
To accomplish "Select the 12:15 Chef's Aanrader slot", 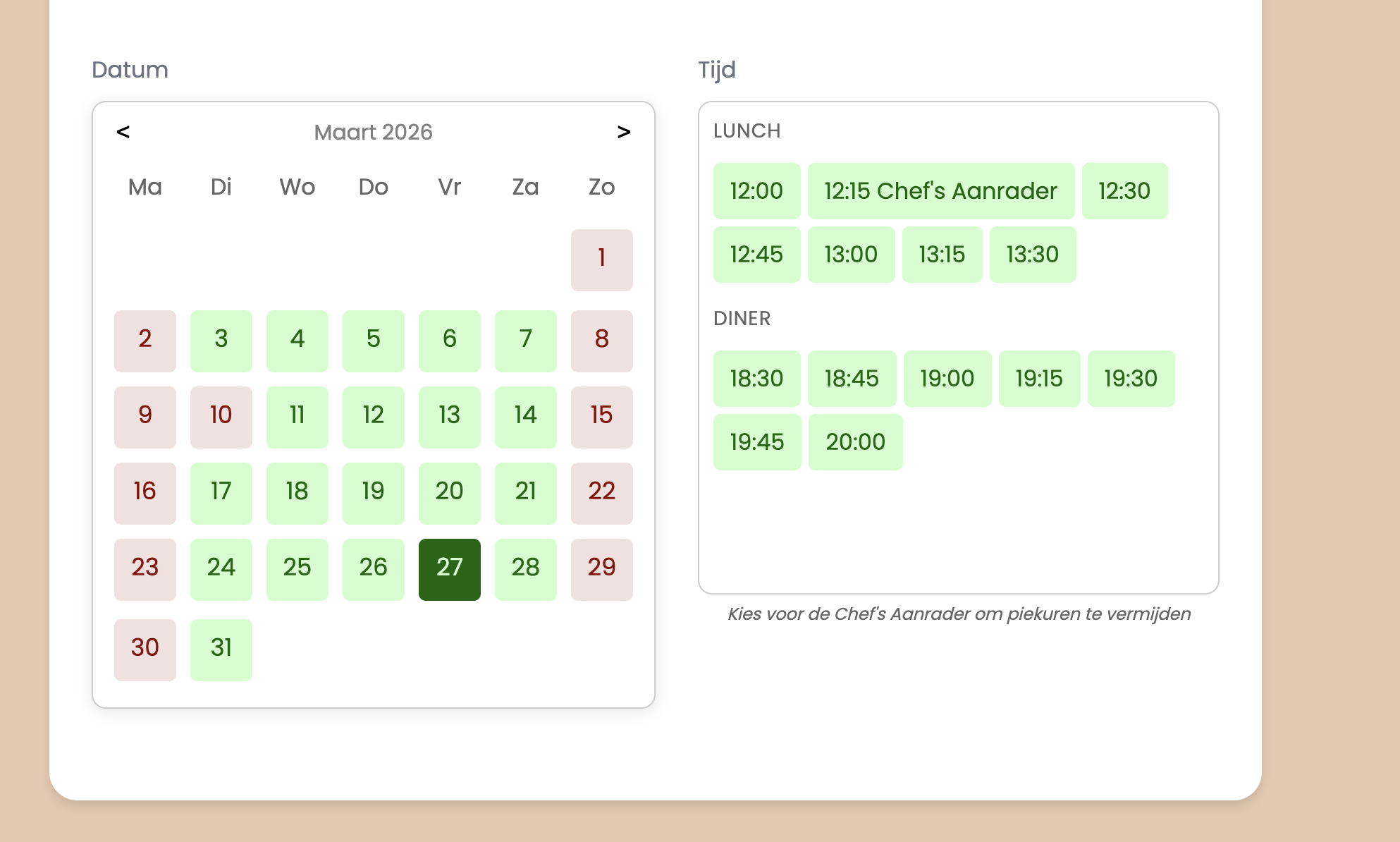I will [940, 191].
